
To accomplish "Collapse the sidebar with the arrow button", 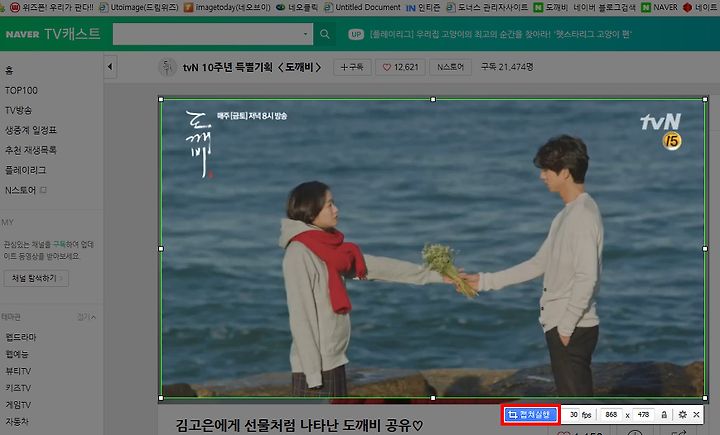I will point(110,67).
